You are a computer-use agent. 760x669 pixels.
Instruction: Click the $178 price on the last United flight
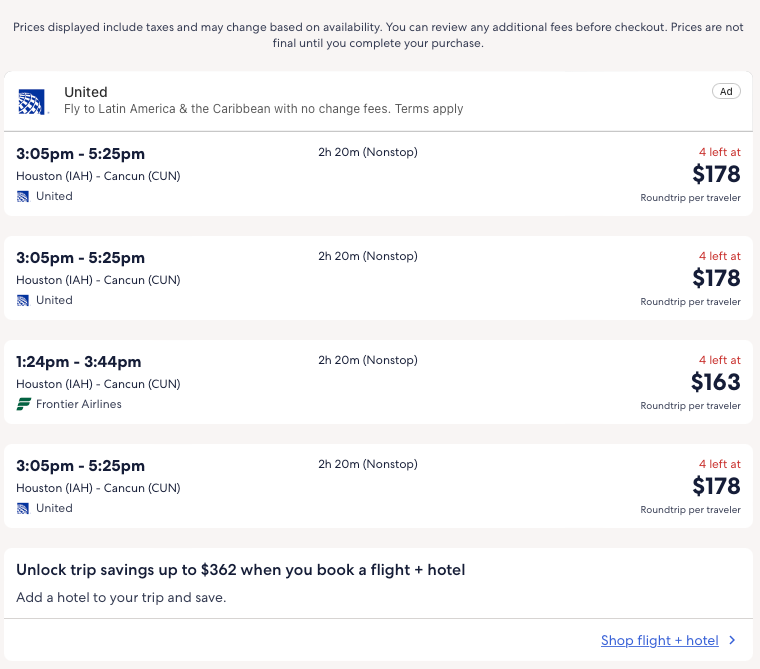(716, 486)
